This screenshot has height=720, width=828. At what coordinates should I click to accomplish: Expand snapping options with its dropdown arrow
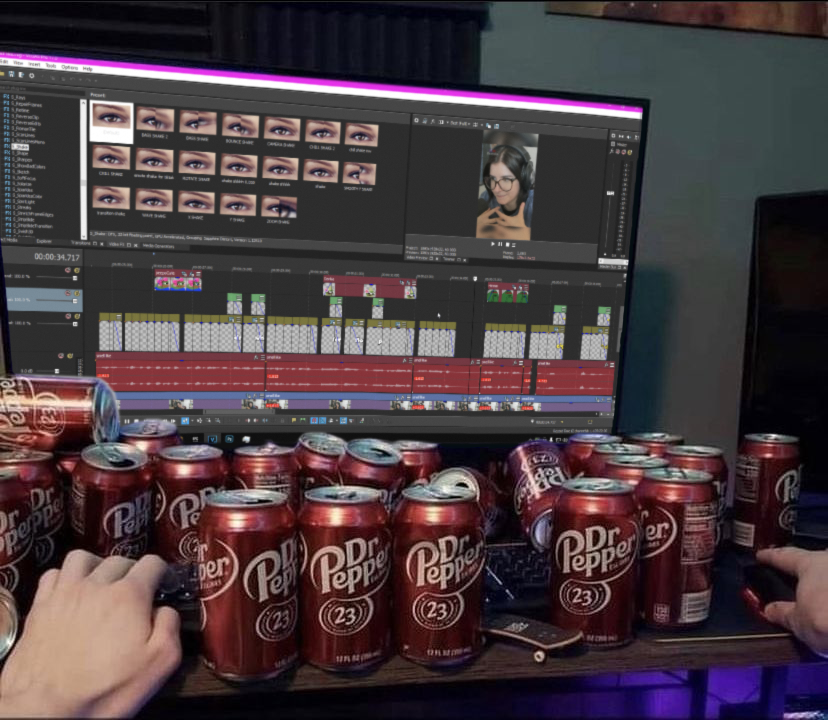pos(337,420)
